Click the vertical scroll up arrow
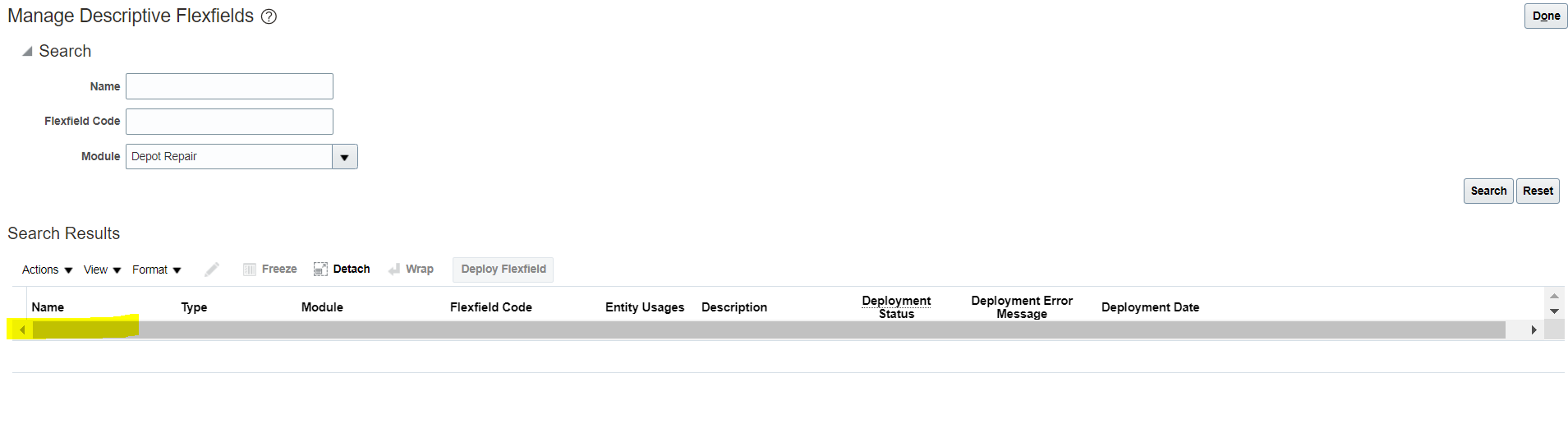Image resolution: width=1568 pixels, height=424 pixels. [1554, 296]
